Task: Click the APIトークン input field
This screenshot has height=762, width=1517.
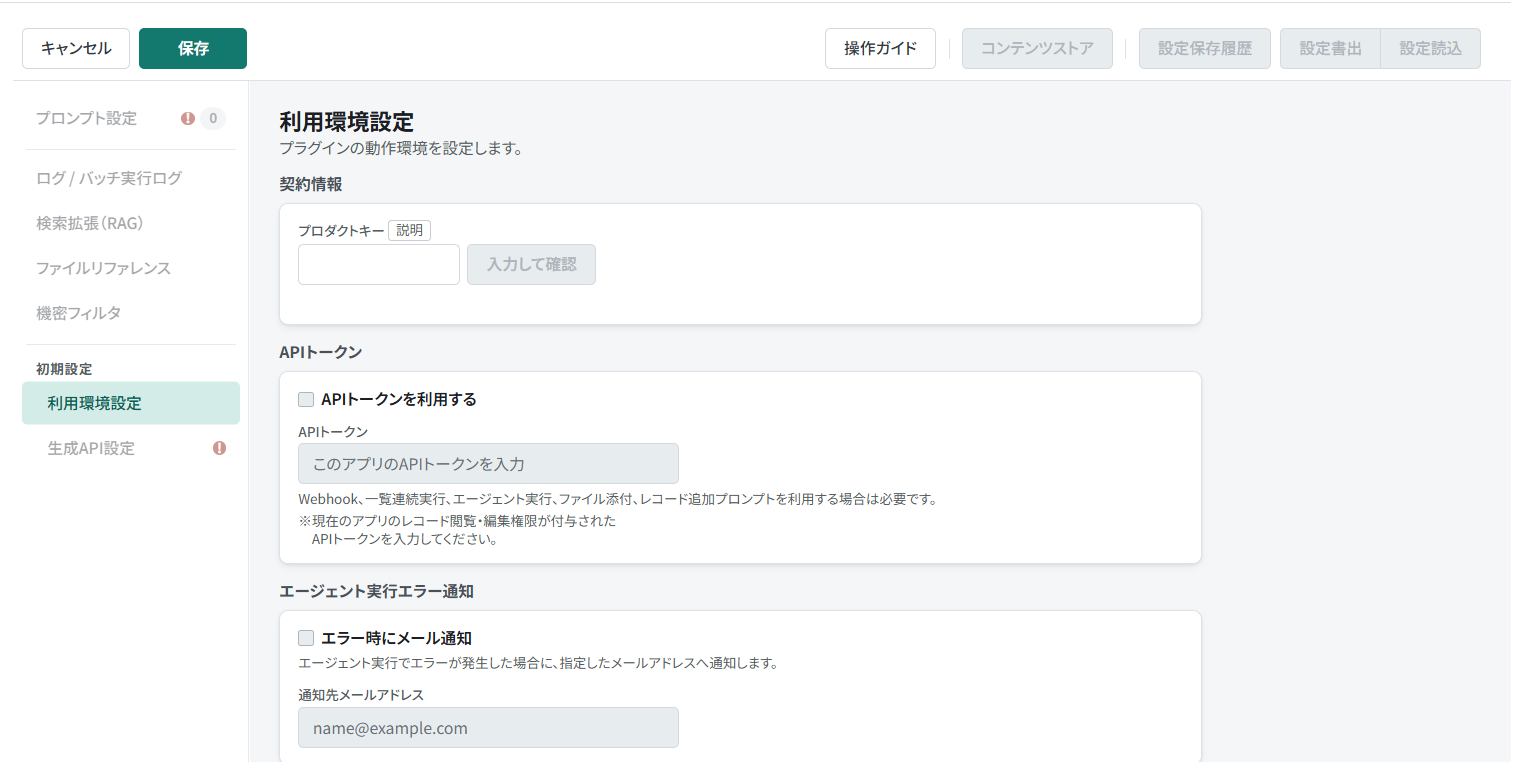Action: tap(488, 464)
